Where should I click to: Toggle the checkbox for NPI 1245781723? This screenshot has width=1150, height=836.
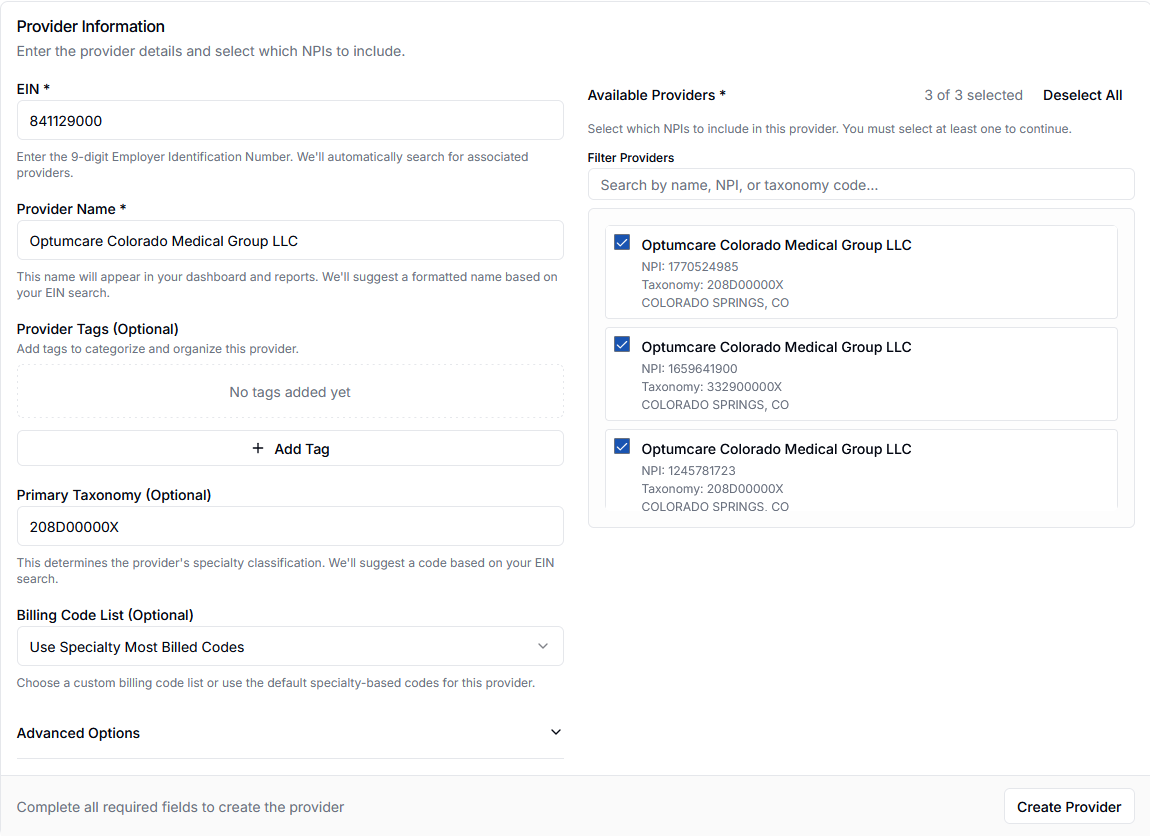[622, 446]
